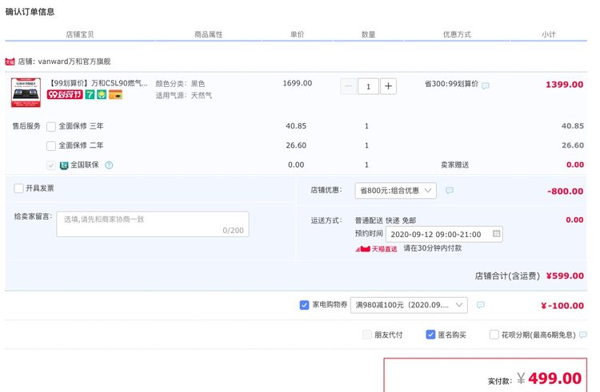Click the Tmall store icon beside vanward

[10, 61]
